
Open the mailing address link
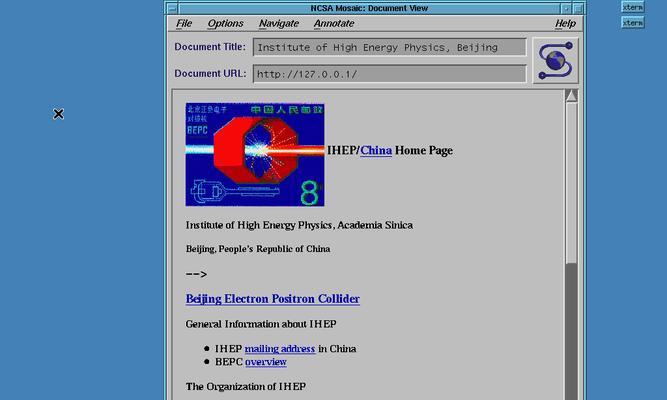tap(280, 349)
